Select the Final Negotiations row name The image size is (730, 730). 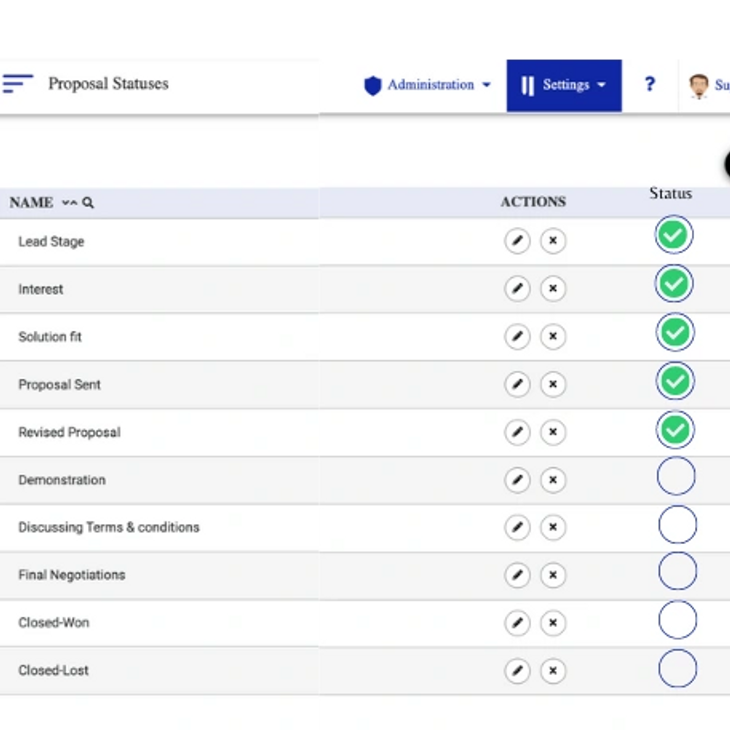click(x=72, y=575)
